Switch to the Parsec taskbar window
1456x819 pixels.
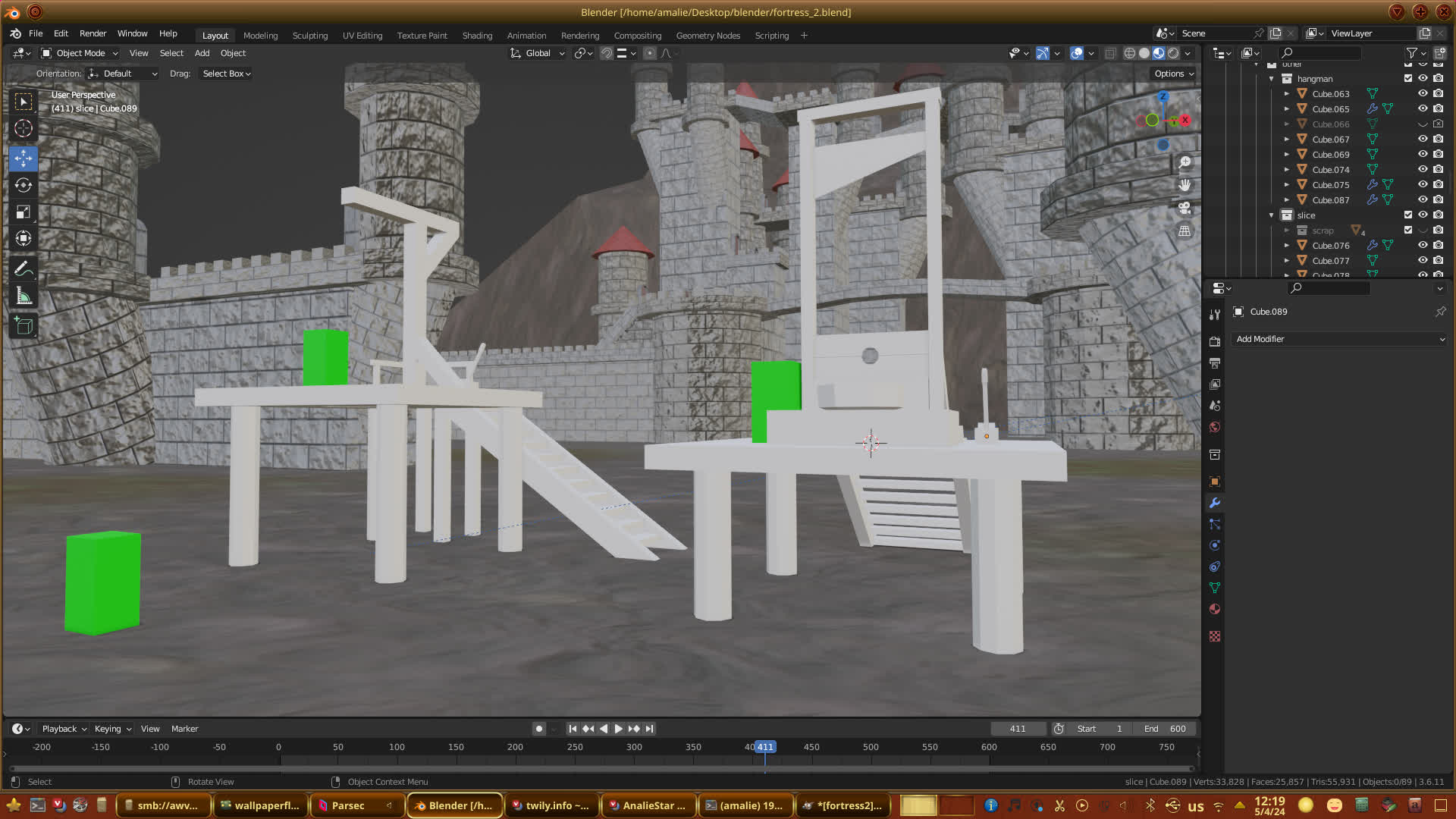coord(348,805)
